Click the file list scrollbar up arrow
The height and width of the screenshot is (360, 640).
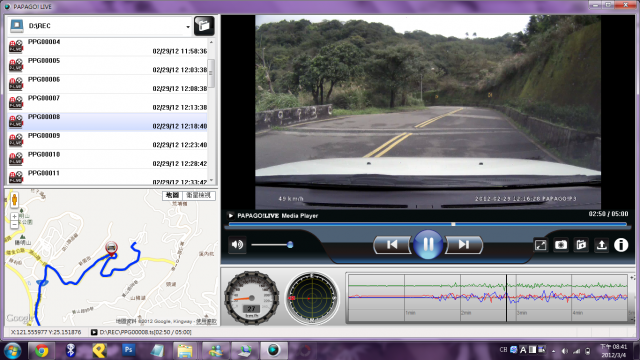(x=211, y=42)
